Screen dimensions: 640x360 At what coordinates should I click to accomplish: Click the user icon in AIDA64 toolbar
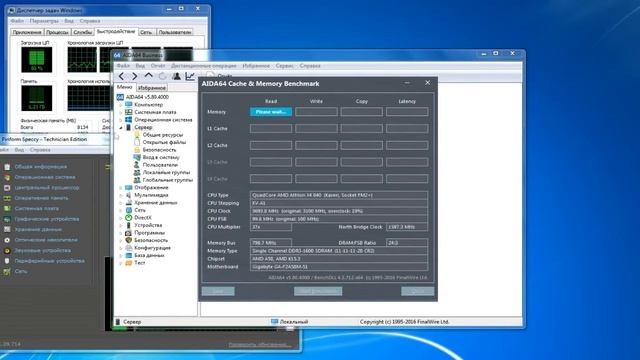(x=176, y=76)
